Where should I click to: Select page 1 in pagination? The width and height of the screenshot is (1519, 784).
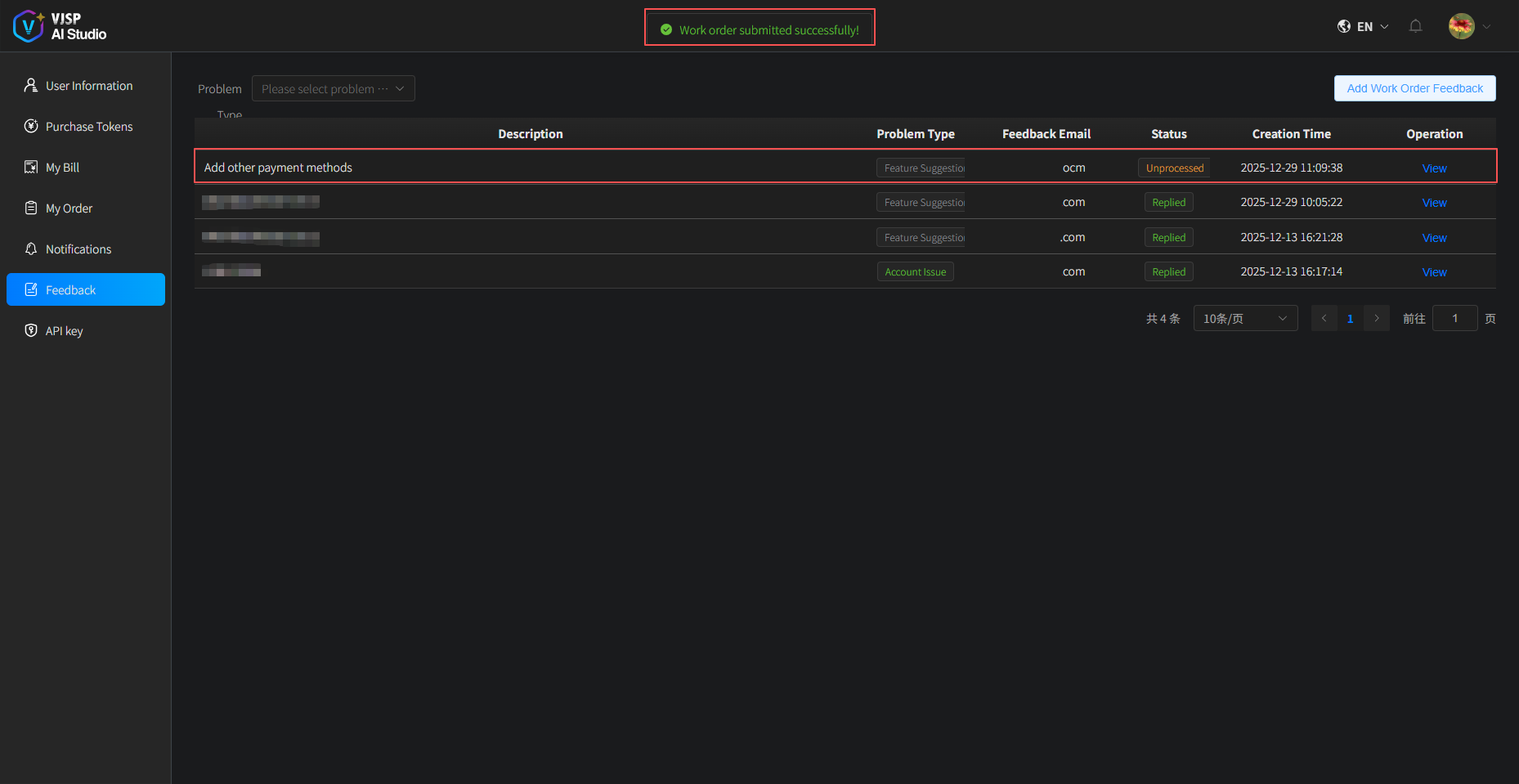pyautogui.click(x=1350, y=319)
